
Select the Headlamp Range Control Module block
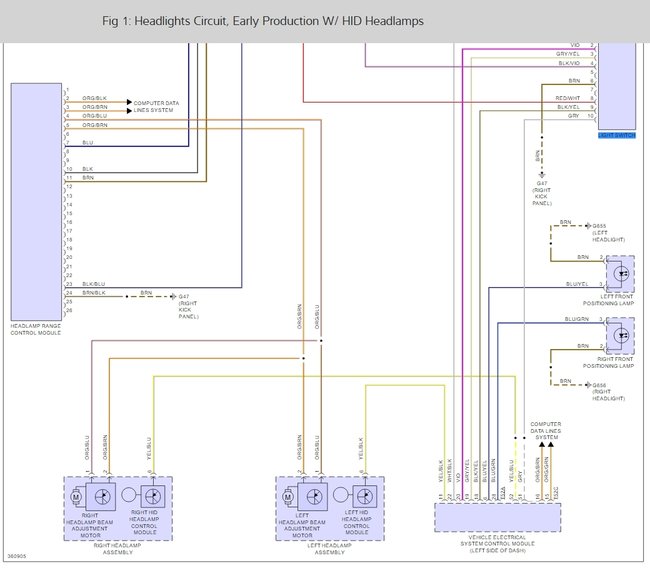point(36,202)
